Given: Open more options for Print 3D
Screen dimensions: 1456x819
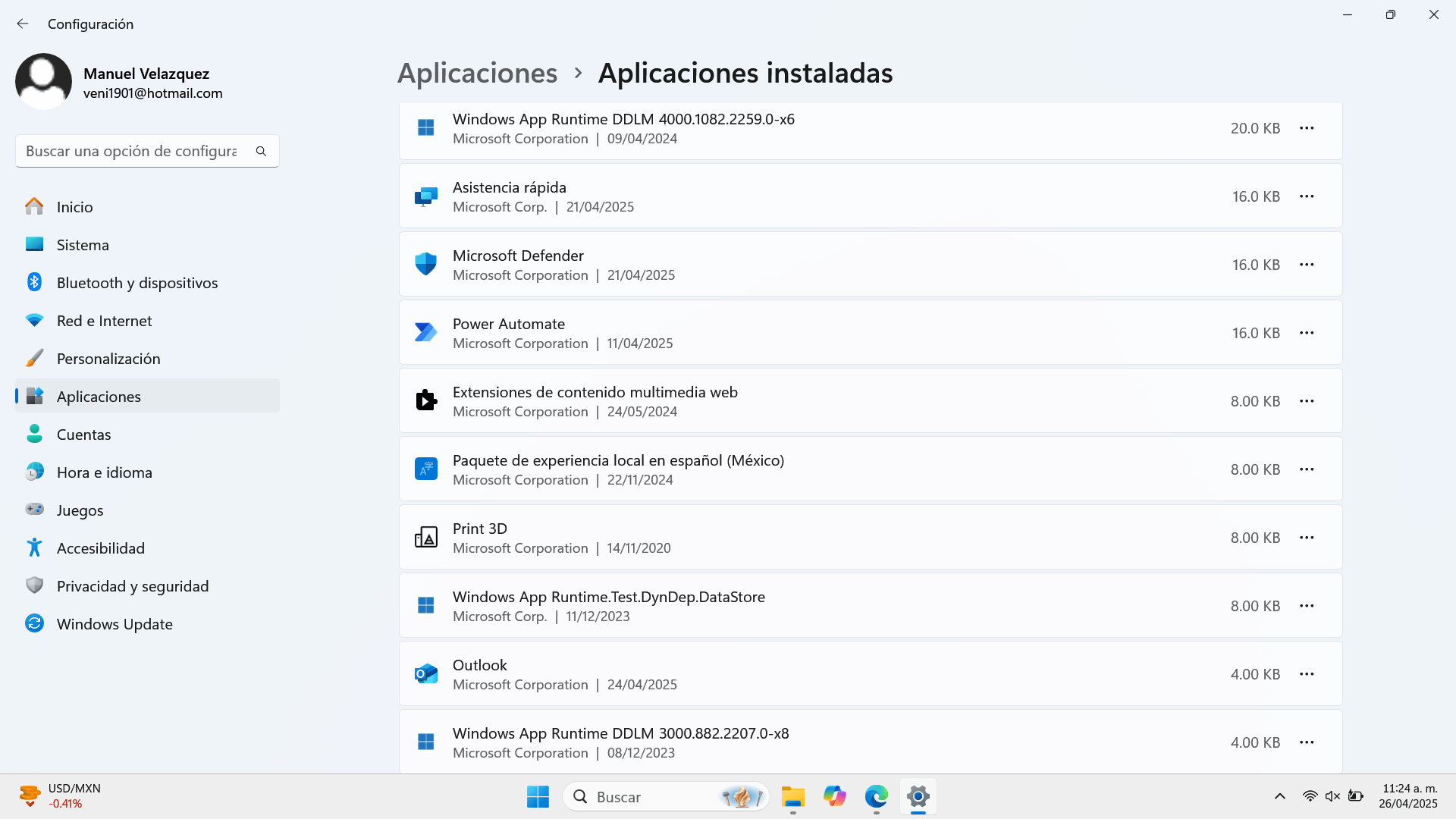Looking at the screenshot, I should (x=1306, y=538).
